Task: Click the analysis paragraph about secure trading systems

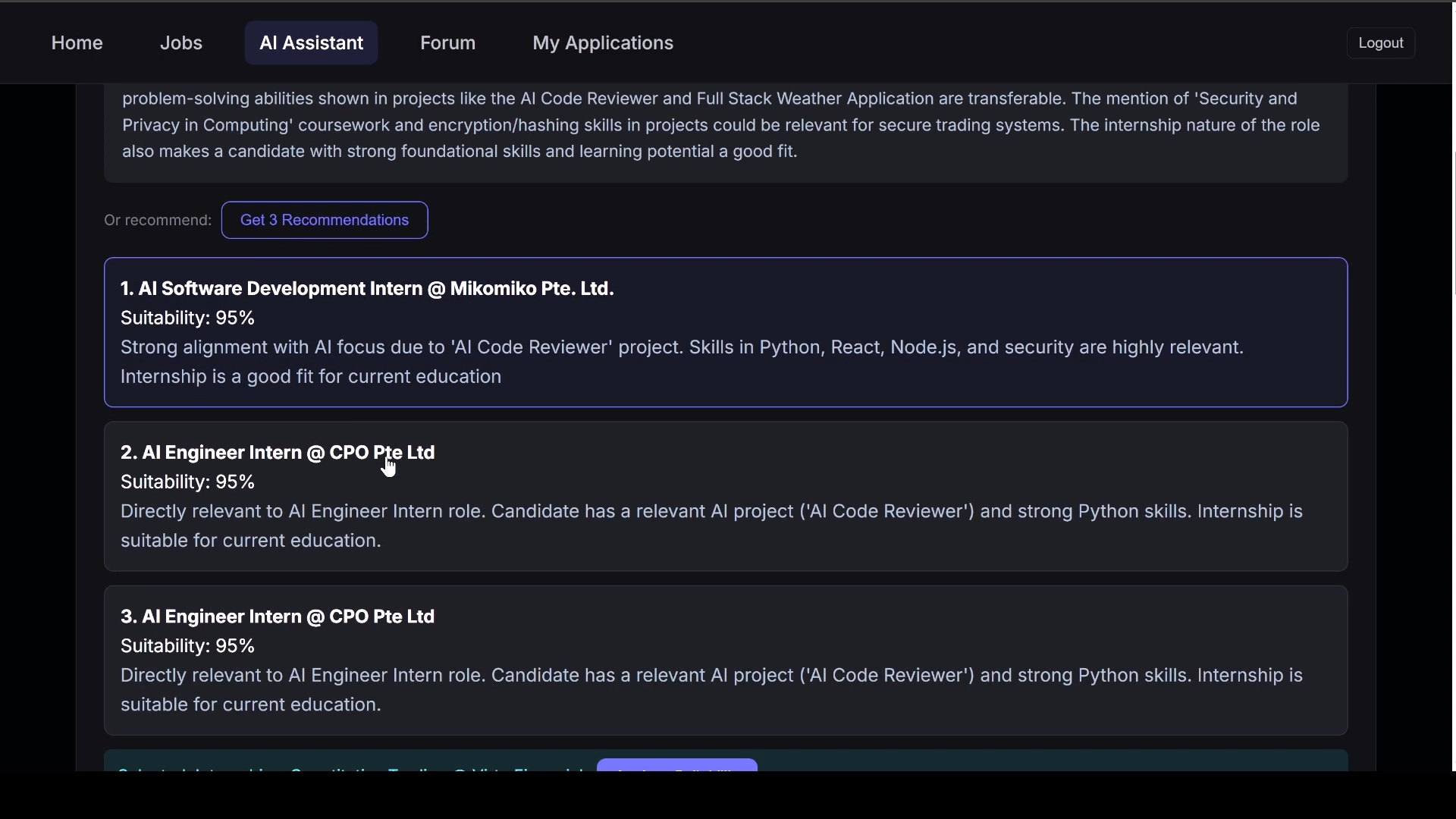Action: pyautogui.click(x=720, y=125)
